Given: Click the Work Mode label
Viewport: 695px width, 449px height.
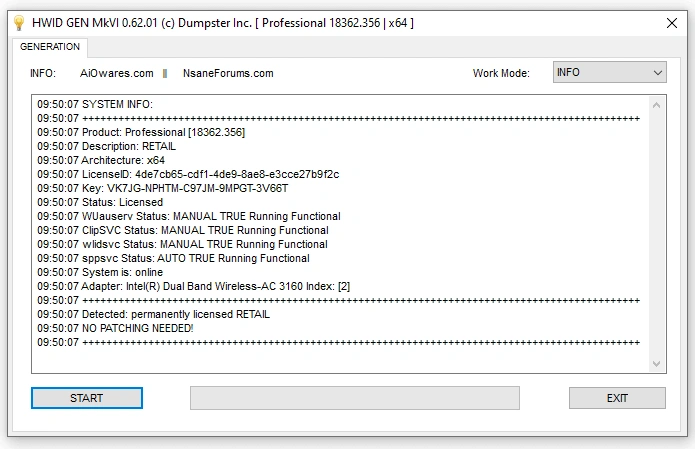Looking at the screenshot, I should coord(501,73).
